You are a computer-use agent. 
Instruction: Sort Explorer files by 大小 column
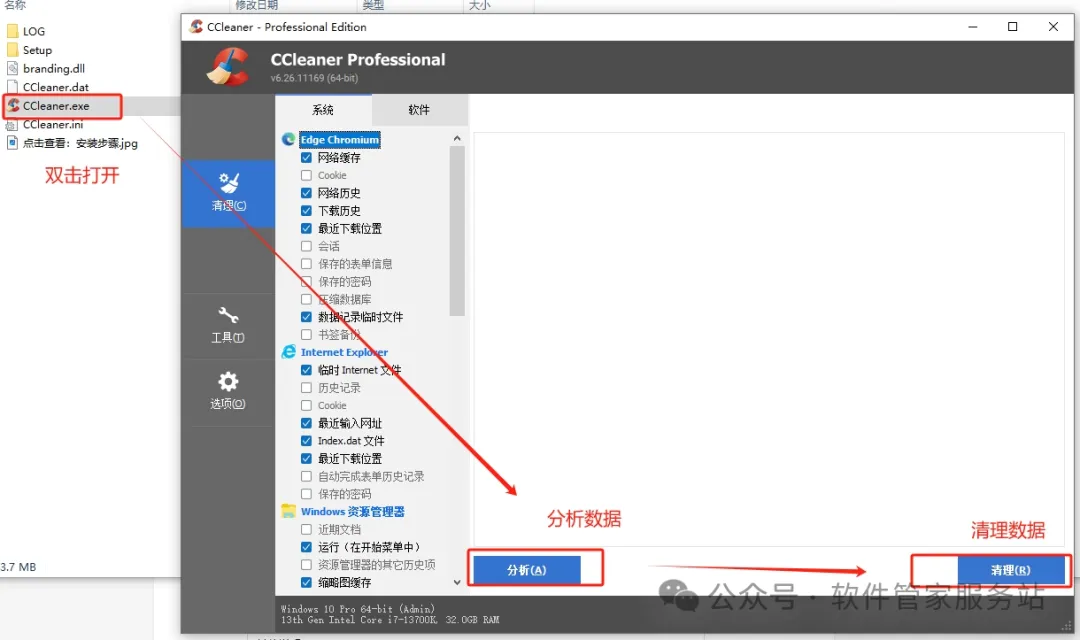[479, 5]
